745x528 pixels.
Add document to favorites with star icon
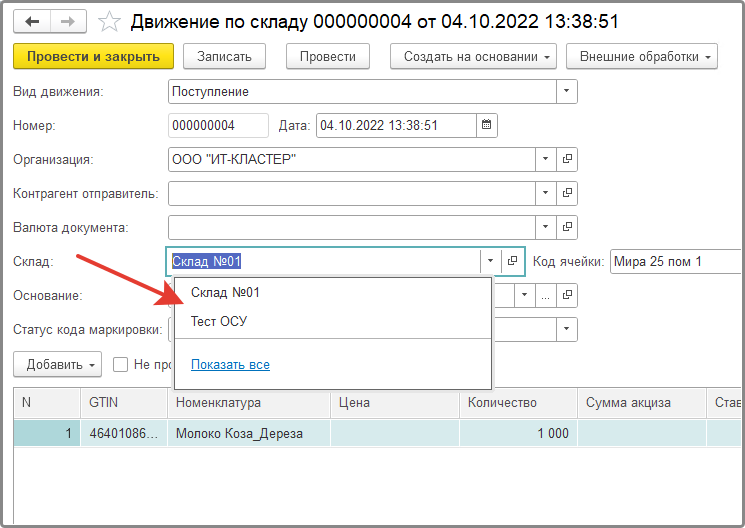pyautogui.click(x=109, y=22)
